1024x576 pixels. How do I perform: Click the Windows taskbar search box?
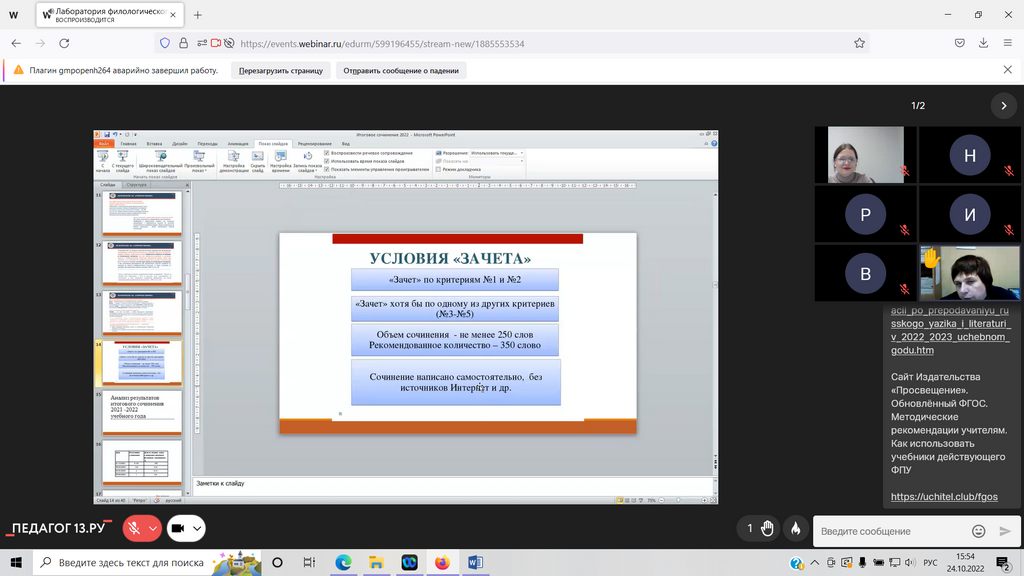click(147, 562)
